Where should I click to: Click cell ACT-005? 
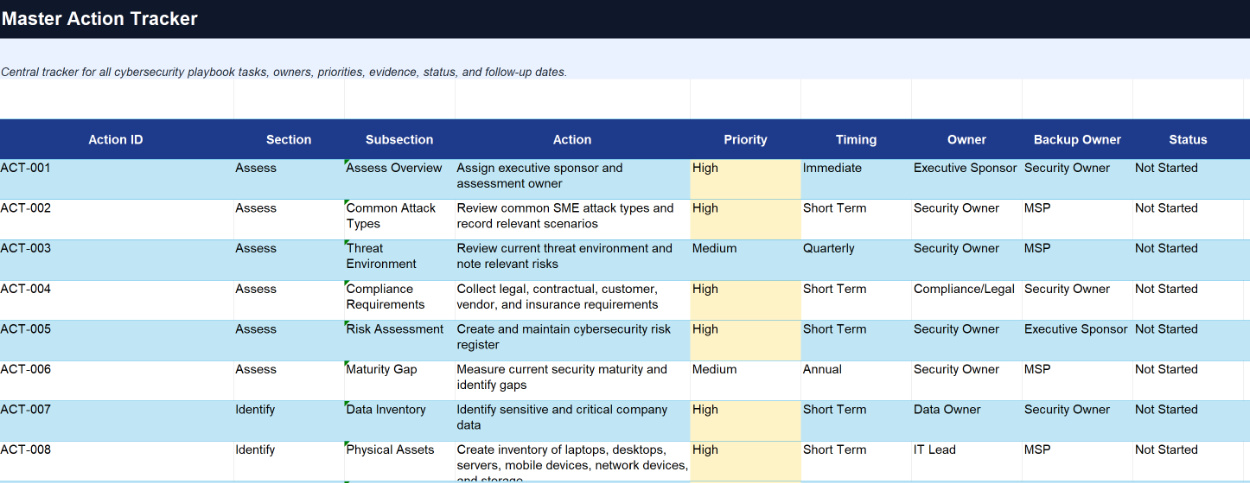(116, 341)
